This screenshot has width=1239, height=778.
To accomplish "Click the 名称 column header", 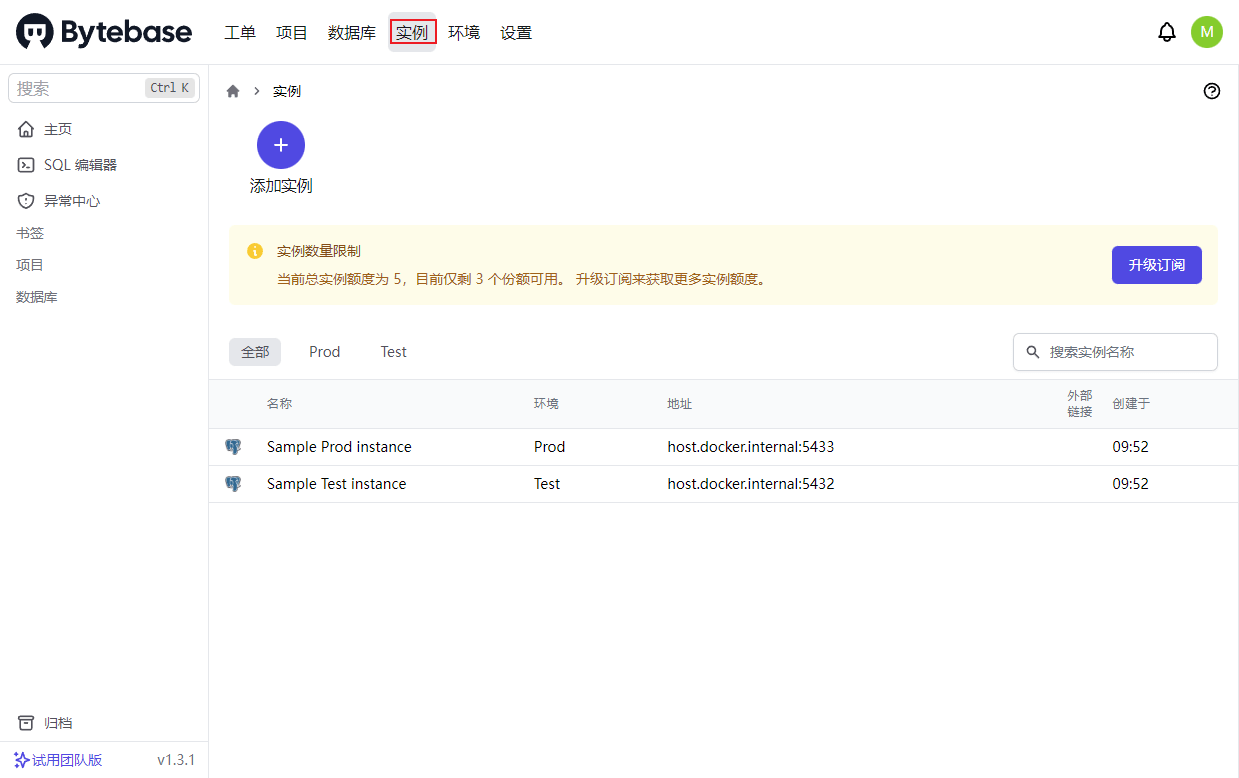I will 279,404.
